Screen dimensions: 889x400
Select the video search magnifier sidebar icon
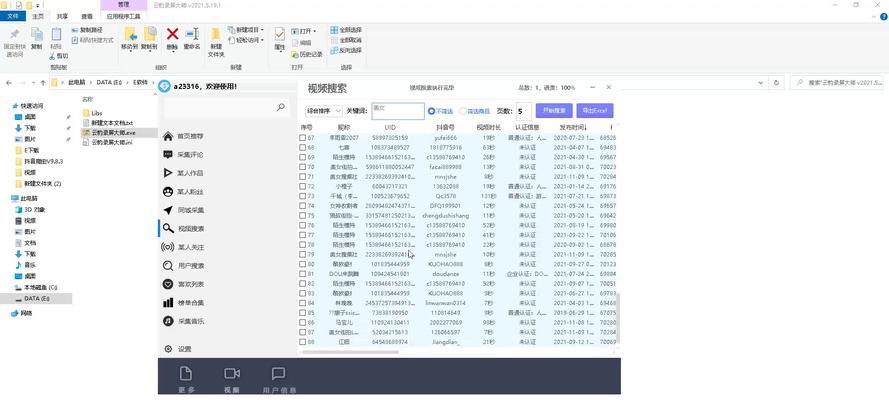(168, 228)
